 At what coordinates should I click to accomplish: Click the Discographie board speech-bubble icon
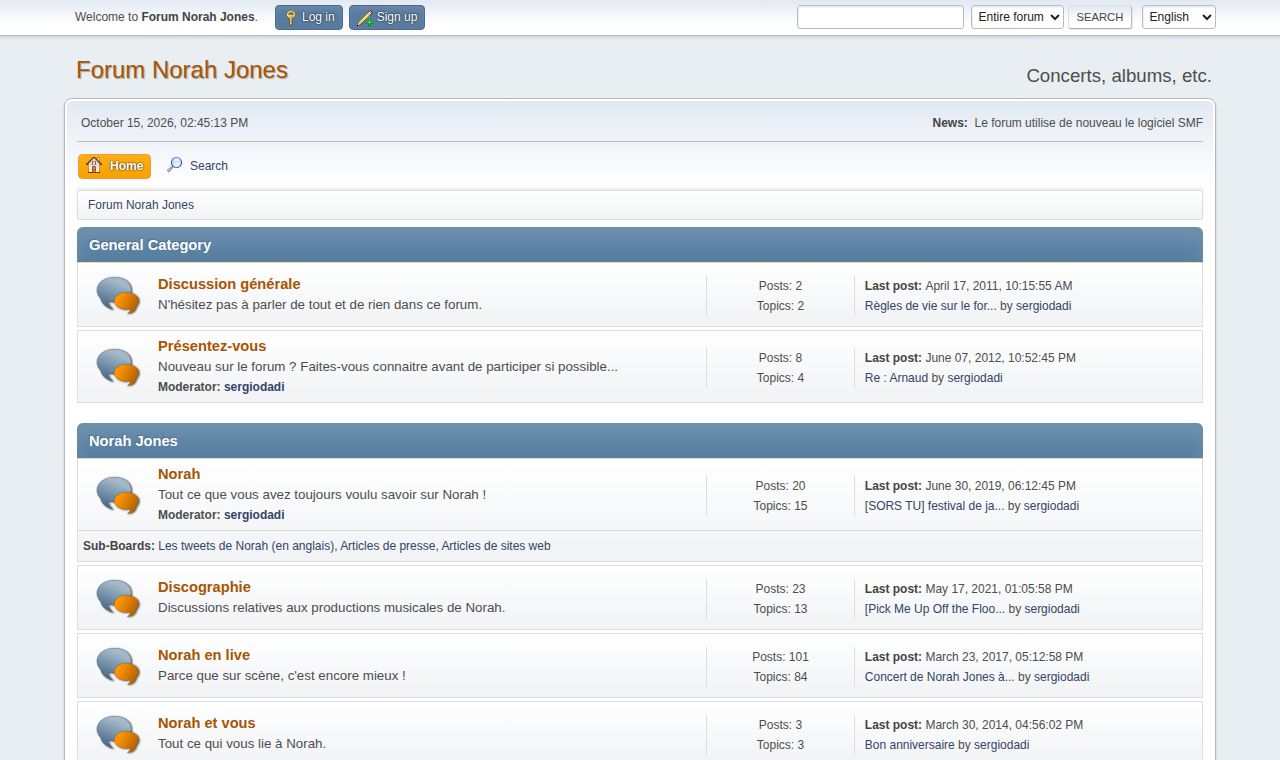(118, 598)
